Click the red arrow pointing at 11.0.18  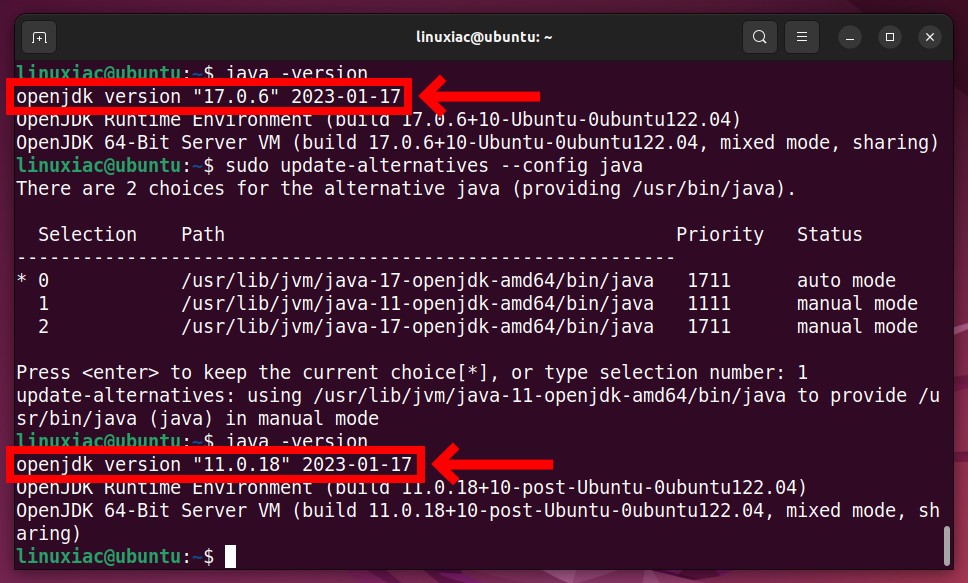(x=493, y=463)
